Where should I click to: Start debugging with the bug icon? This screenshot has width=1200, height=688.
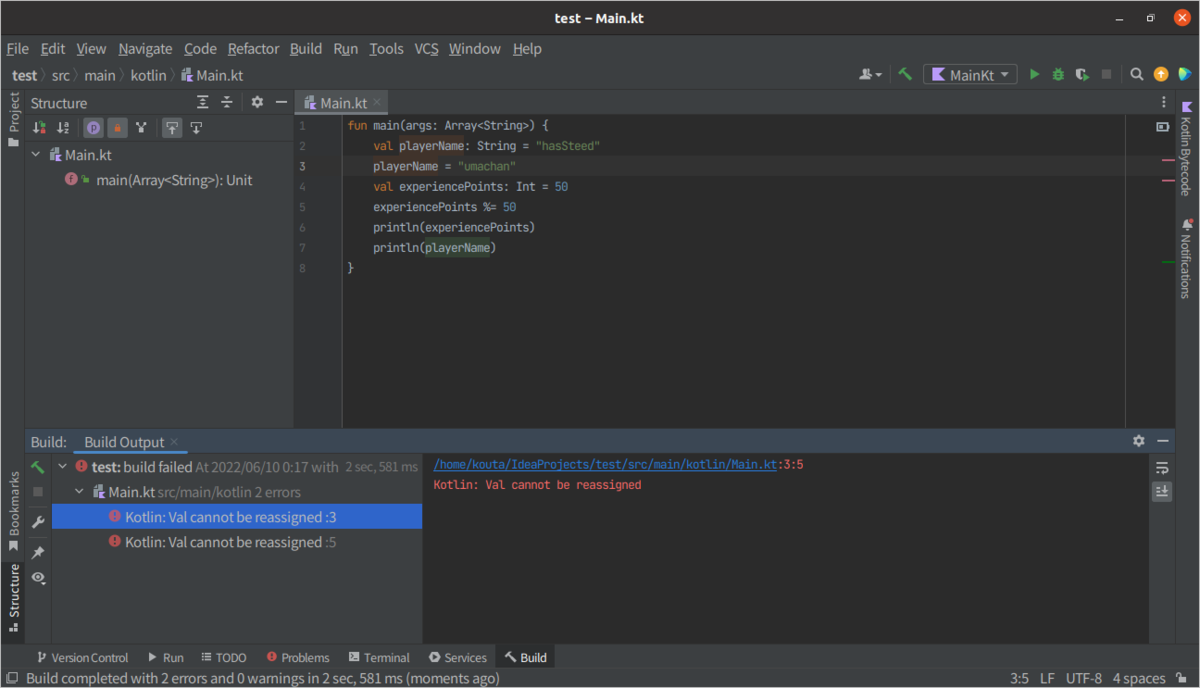coord(1058,74)
